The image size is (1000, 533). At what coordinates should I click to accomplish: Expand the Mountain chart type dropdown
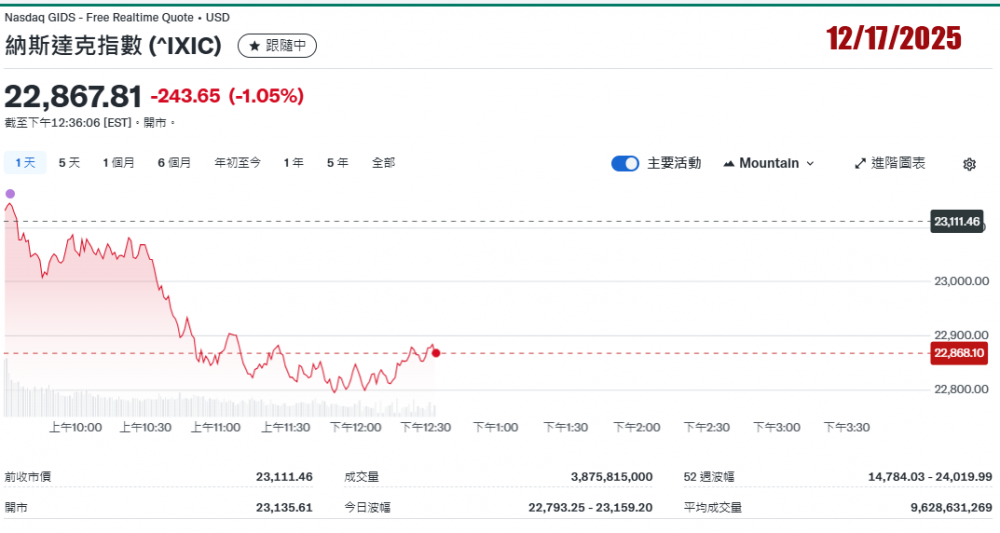tap(810, 163)
